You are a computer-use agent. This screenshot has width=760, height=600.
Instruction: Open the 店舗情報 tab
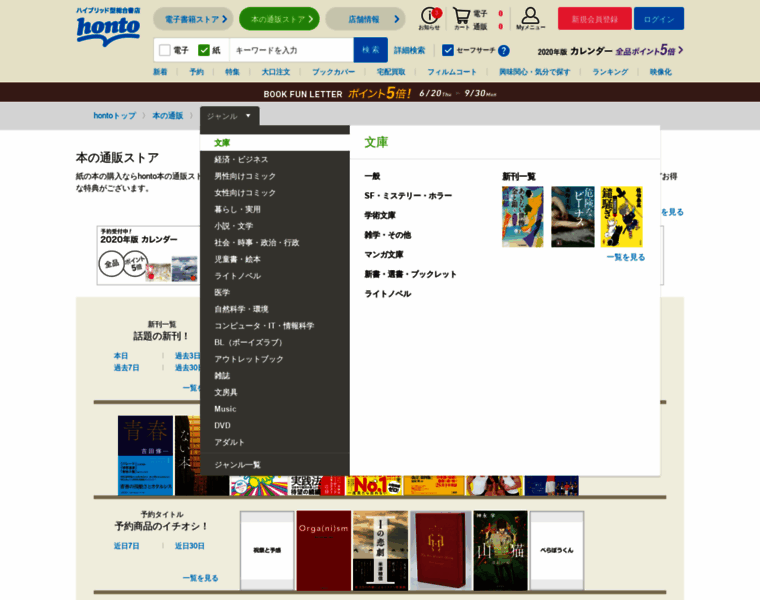365,19
